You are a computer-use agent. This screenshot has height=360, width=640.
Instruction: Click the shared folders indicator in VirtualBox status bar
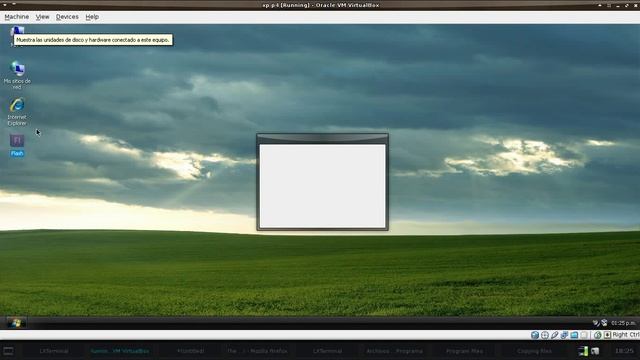pyautogui.click(x=574, y=335)
